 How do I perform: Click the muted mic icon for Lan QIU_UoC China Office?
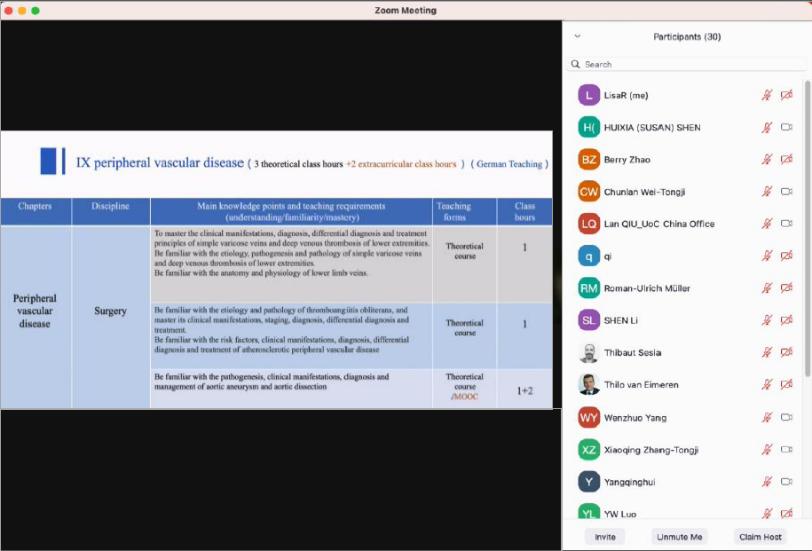[x=767, y=224]
